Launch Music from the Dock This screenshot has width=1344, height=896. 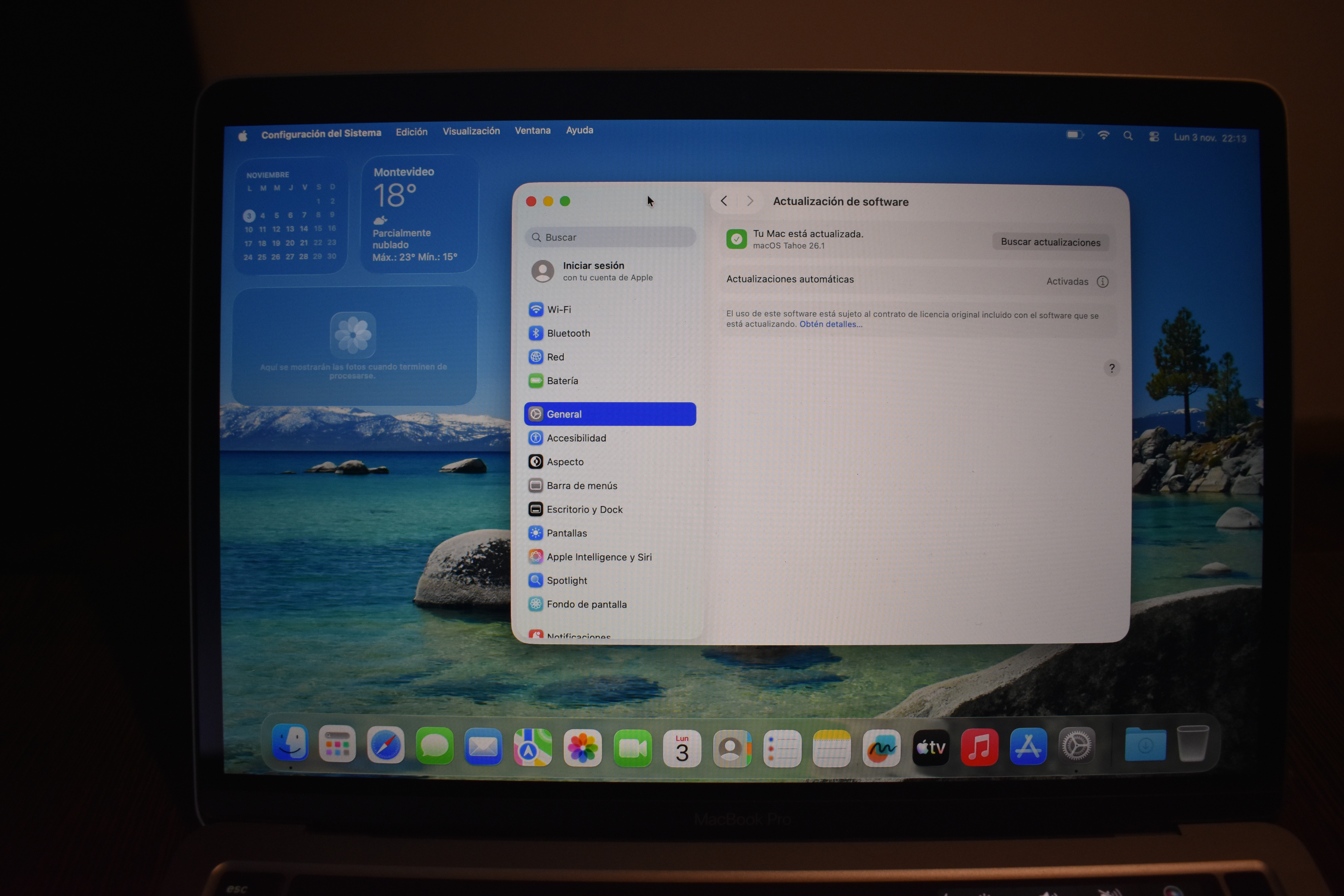pos(979,747)
